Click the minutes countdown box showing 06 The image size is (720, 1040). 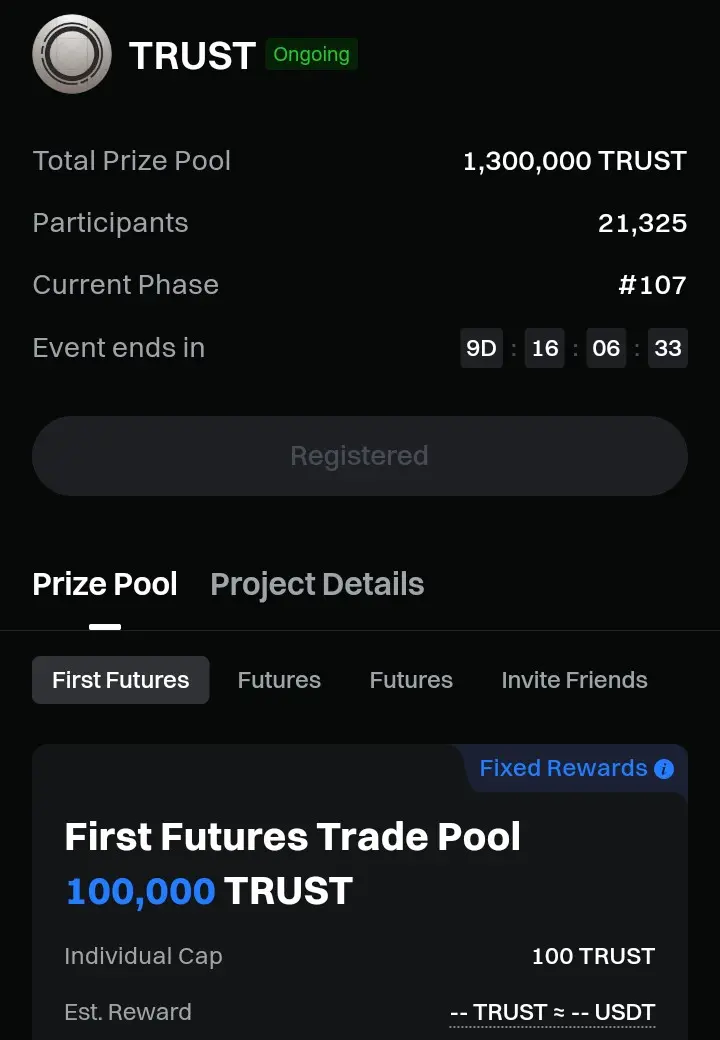coord(606,348)
